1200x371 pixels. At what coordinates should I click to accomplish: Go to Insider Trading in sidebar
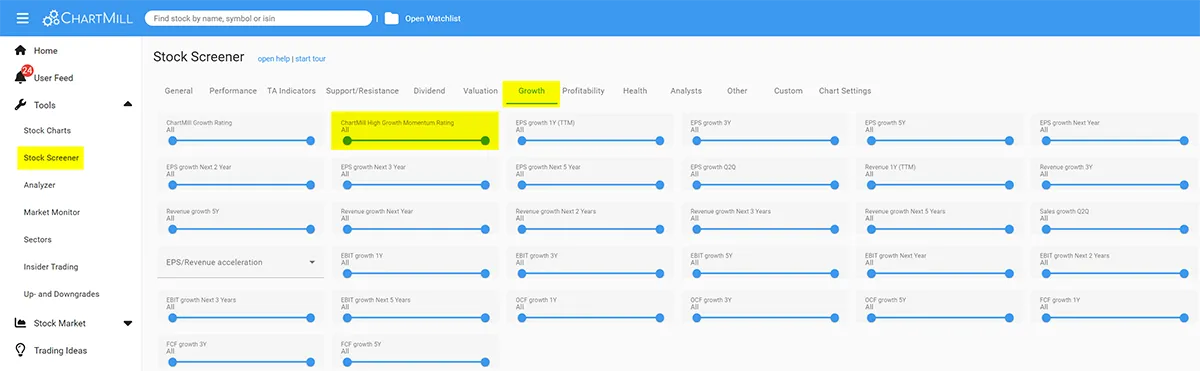pyautogui.click(x=51, y=267)
